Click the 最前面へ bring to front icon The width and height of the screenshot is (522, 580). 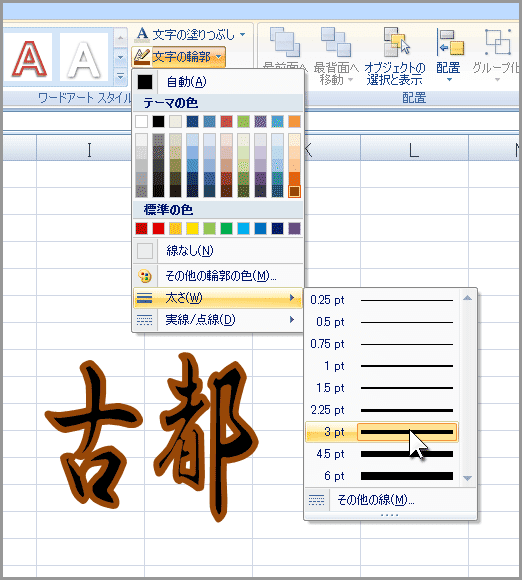pyautogui.click(x=284, y=42)
